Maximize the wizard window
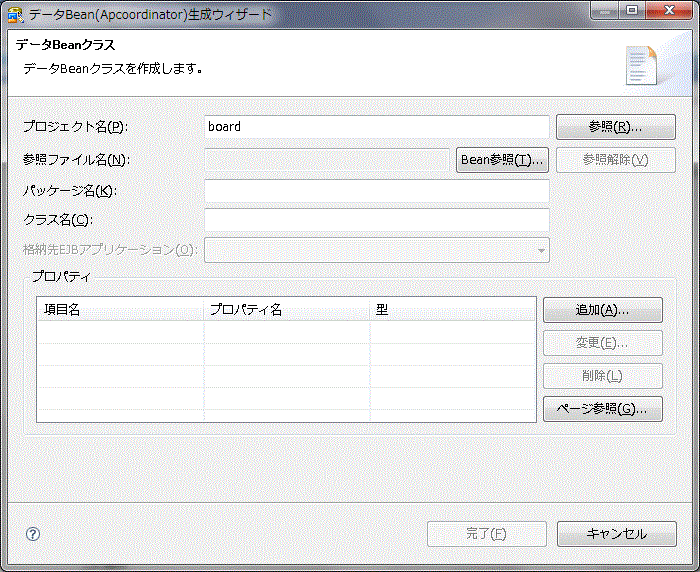Viewport: 700px width, 572px height. 633,11
